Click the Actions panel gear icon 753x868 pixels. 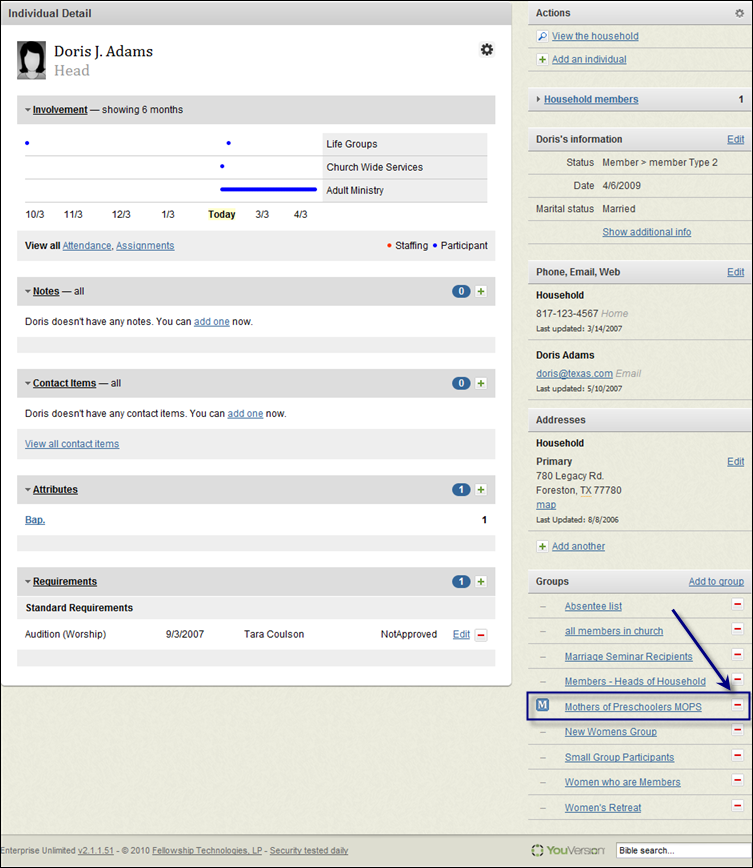click(739, 13)
